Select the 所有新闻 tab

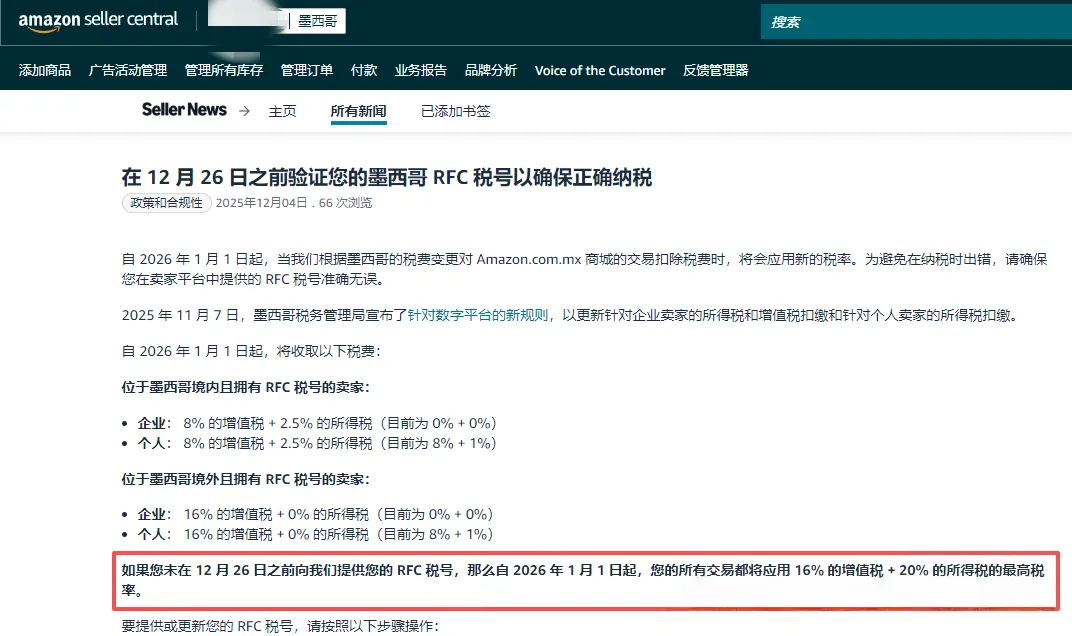[358, 111]
